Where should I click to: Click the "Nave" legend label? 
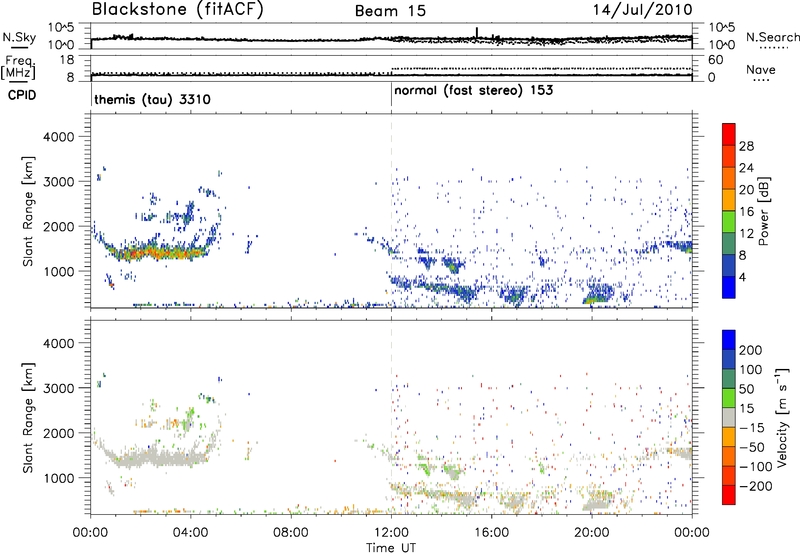pos(761,69)
